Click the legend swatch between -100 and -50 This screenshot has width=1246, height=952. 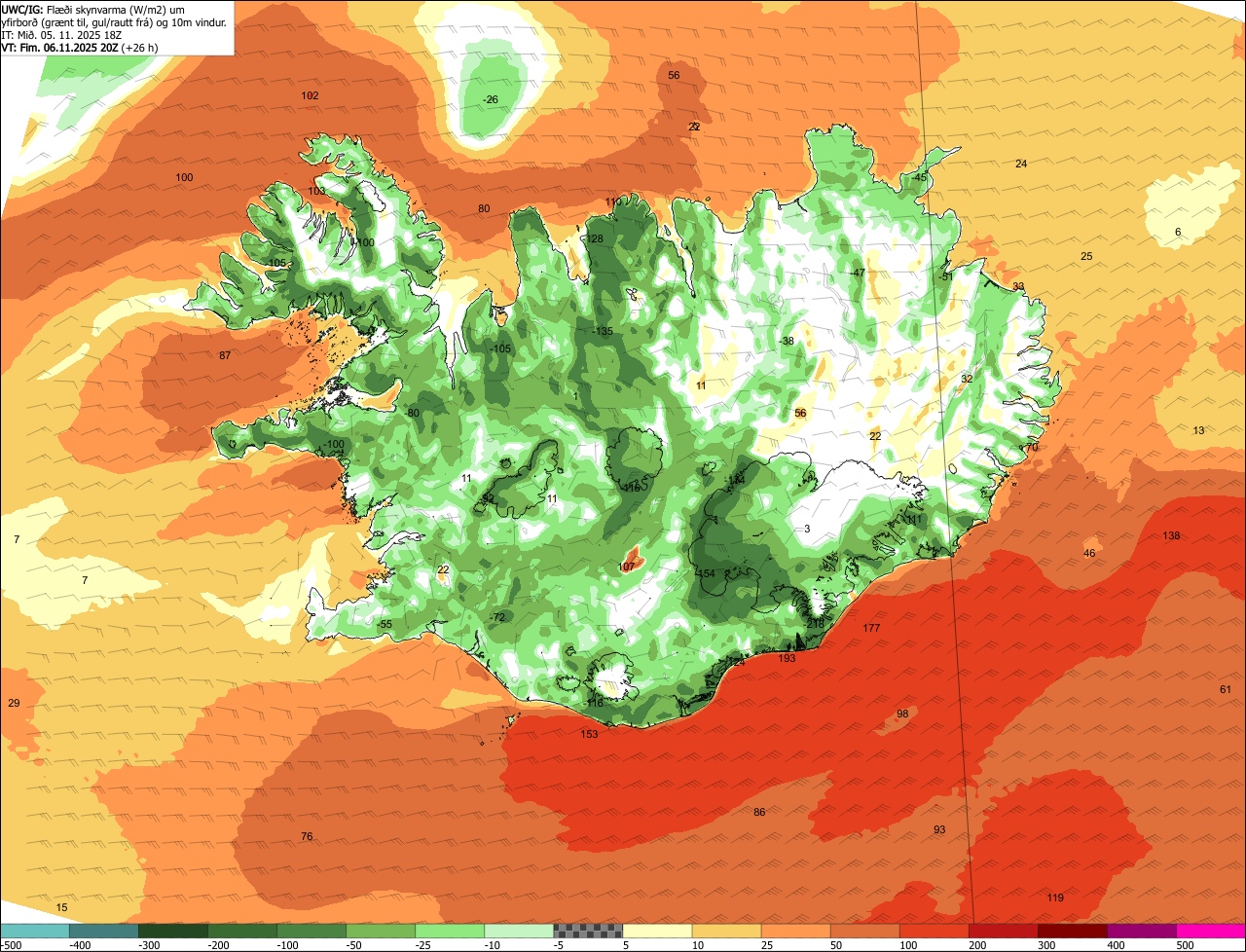(x=311, y=931)
